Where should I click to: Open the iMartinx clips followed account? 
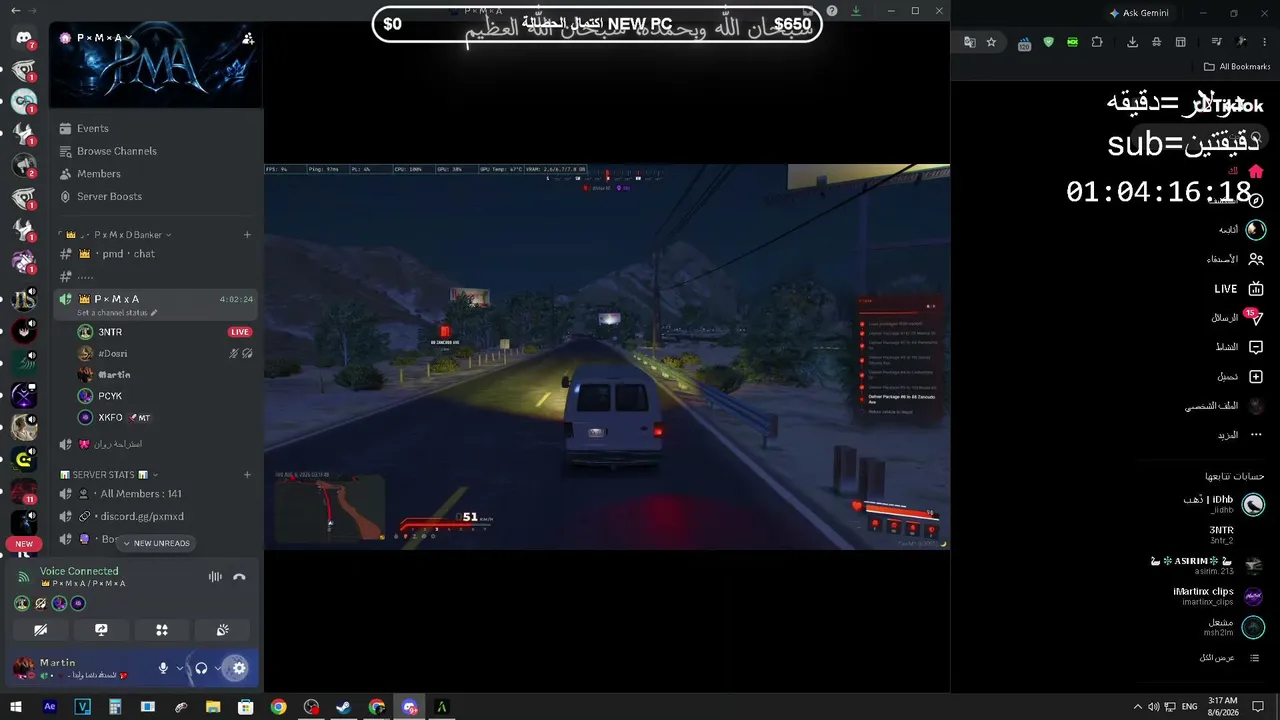1220,596
